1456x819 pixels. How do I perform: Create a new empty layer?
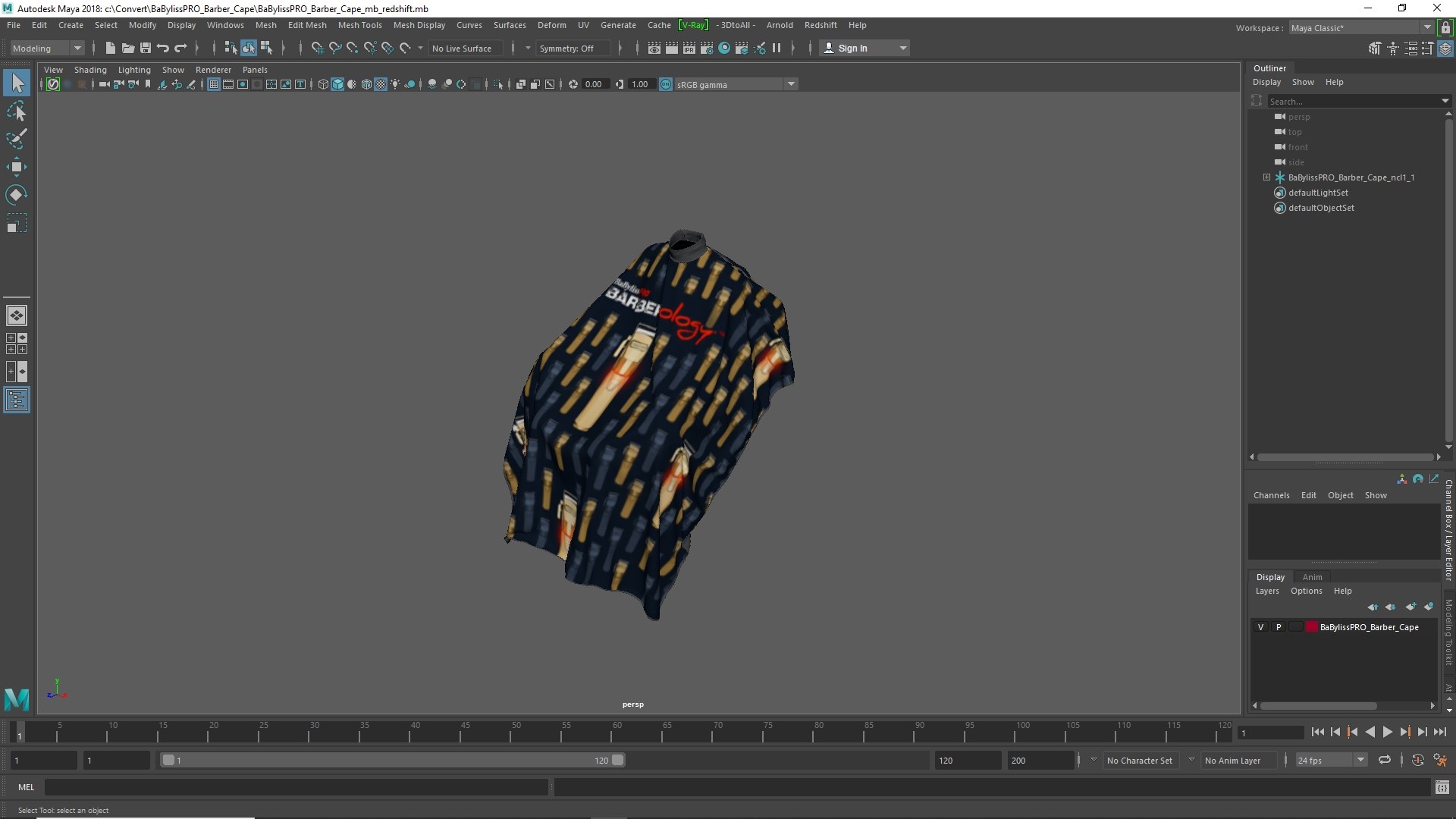1411,607
